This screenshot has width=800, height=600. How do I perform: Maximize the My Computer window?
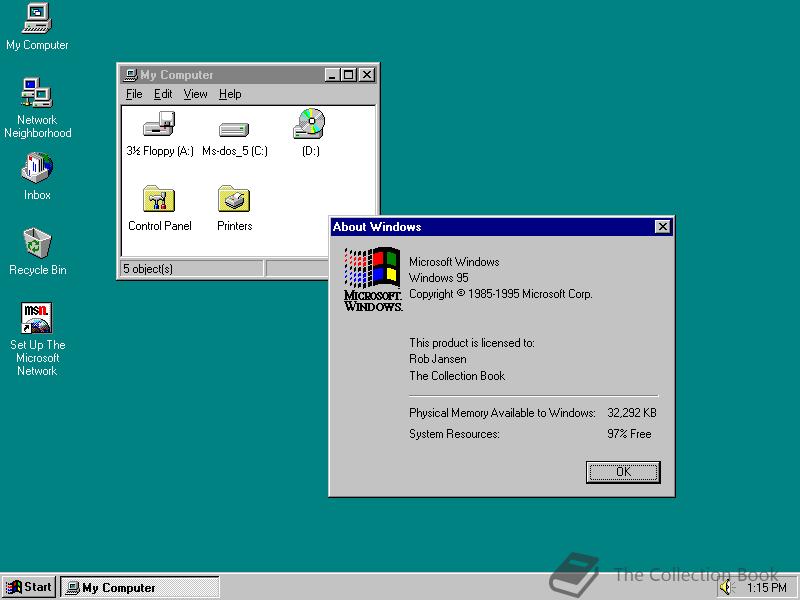[348, 75]
